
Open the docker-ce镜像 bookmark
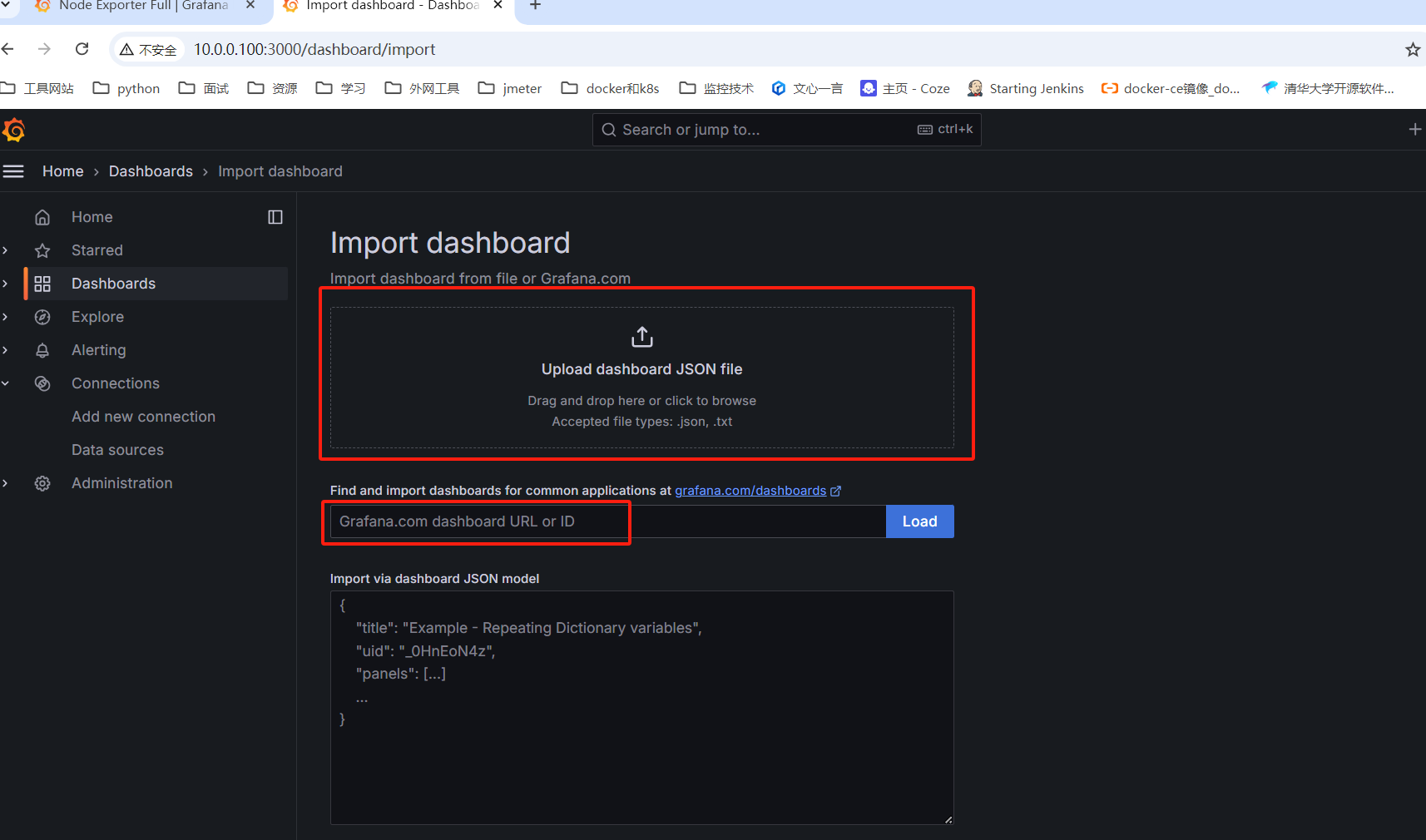coord(1171,88)
